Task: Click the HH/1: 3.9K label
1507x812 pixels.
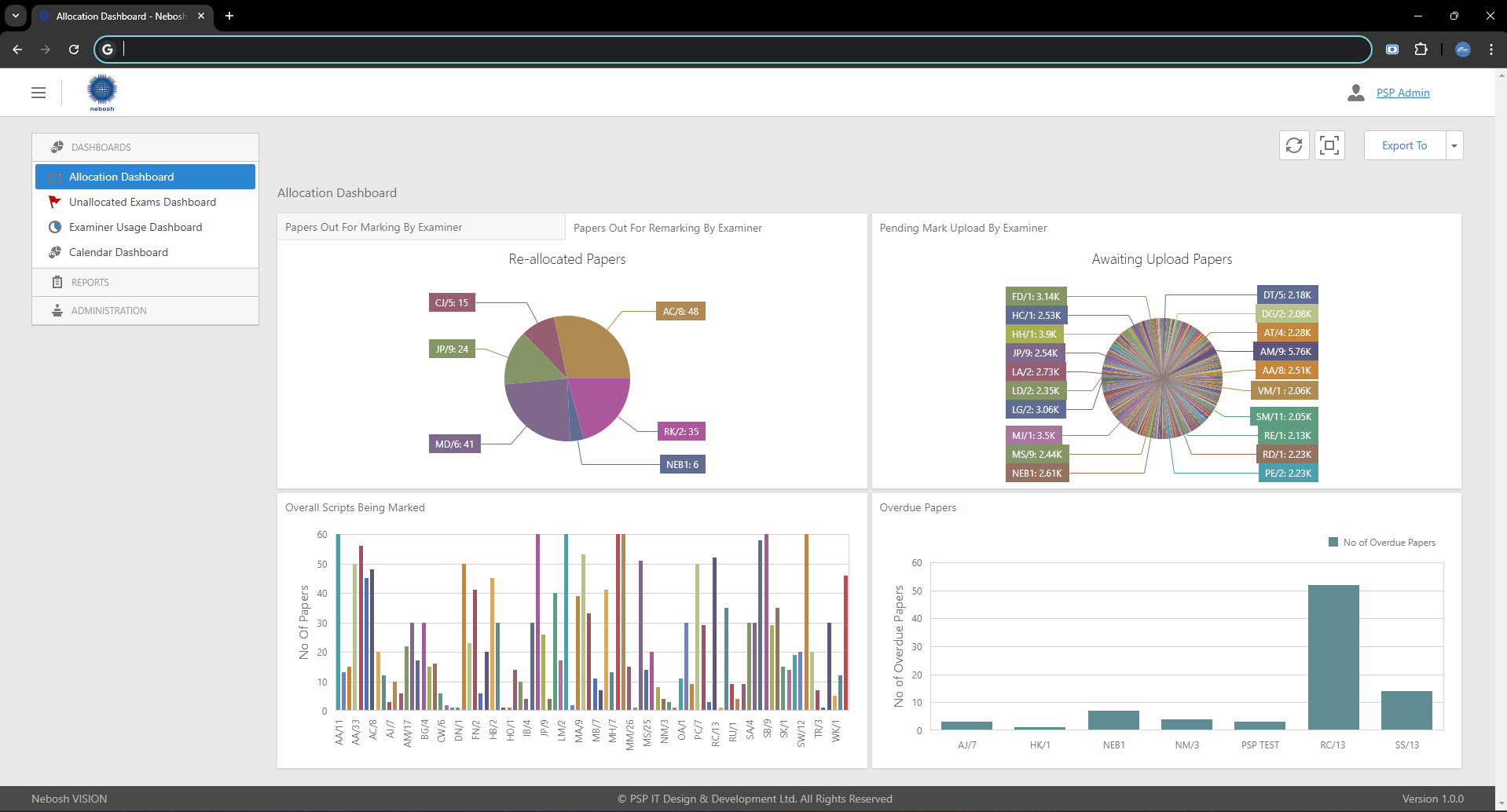Action: [x=1034, y=335]
